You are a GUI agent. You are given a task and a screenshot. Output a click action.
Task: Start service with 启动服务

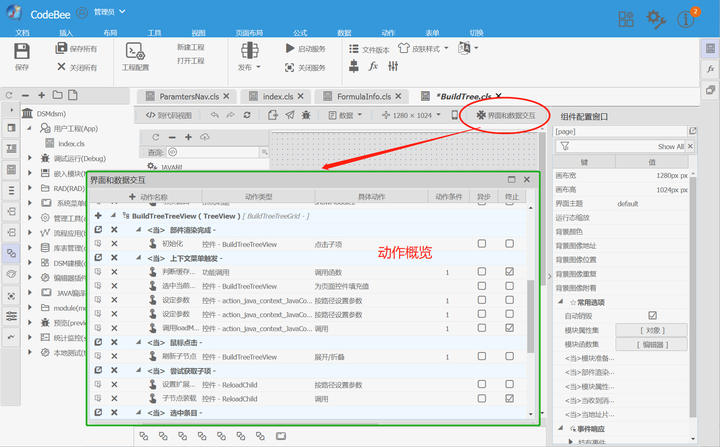pos(305,48)
